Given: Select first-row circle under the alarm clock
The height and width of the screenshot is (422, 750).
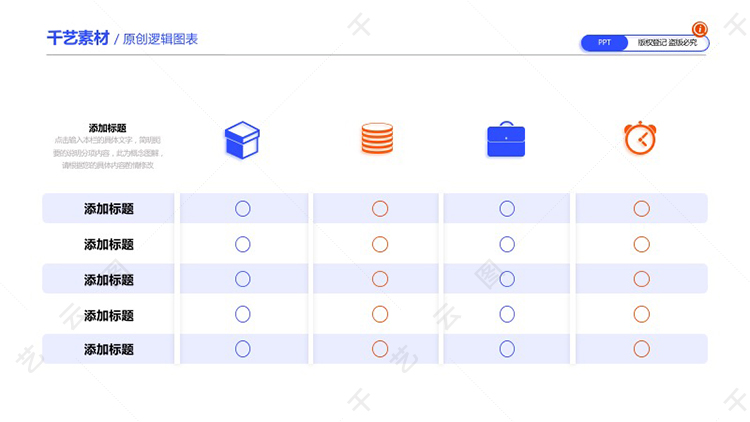Looking at the screenshot, I should [x=641, y=209].
